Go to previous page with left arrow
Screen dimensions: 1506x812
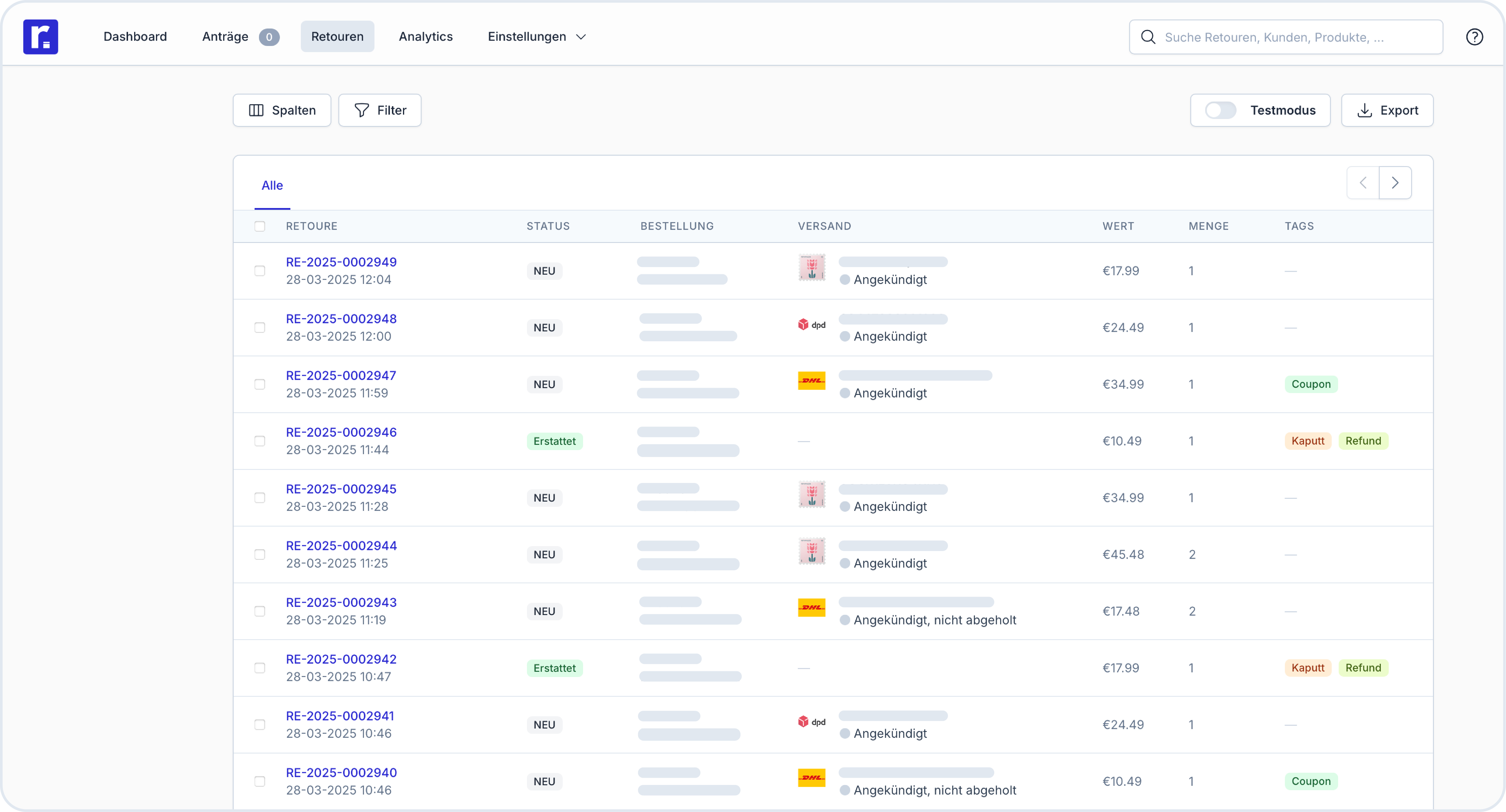tap(1363, 183)
